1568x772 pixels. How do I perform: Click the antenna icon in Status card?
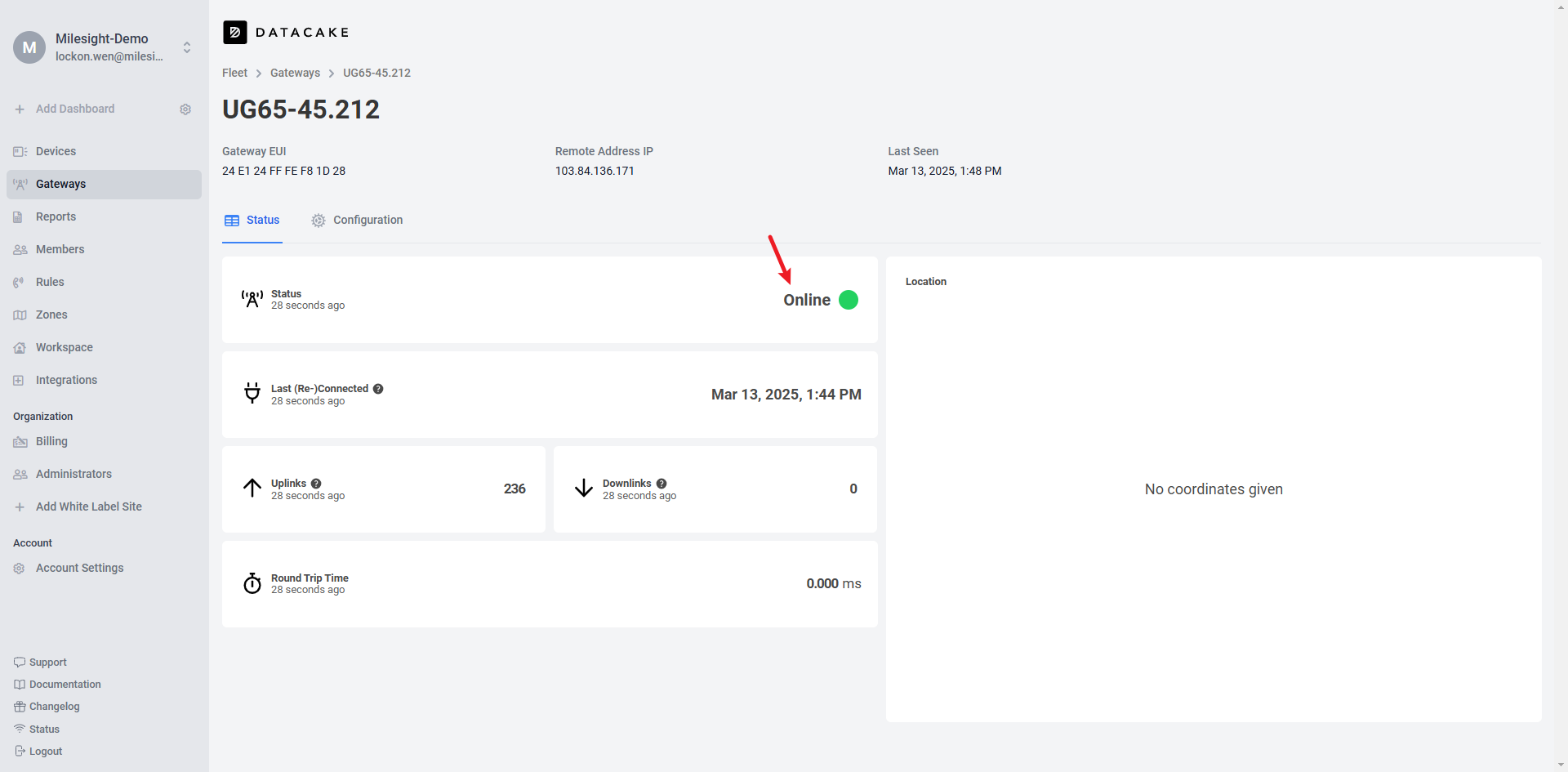pyautogui.click(x=252, y=299)
